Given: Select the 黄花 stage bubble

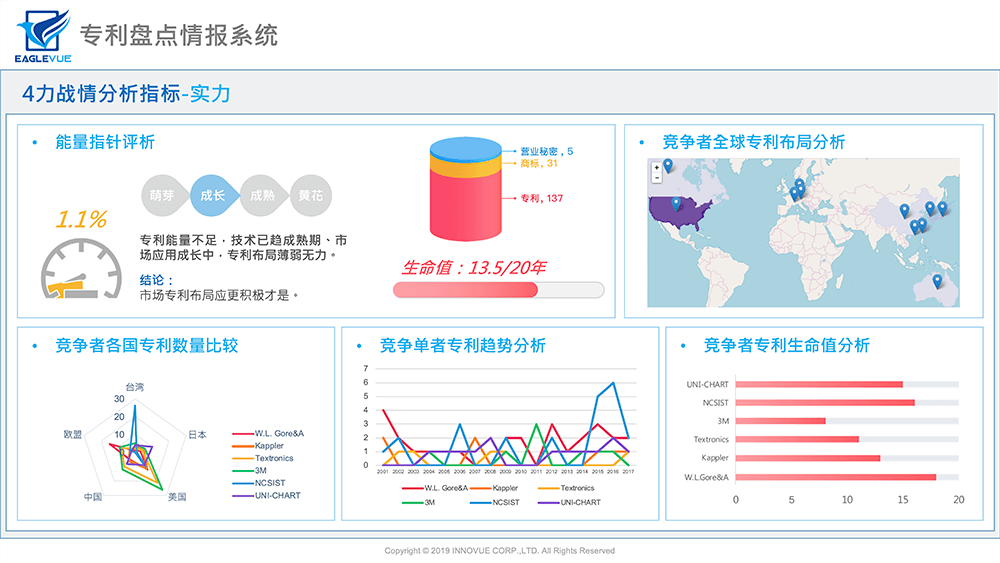Looking at the screenshot, I should coord(311,196).
